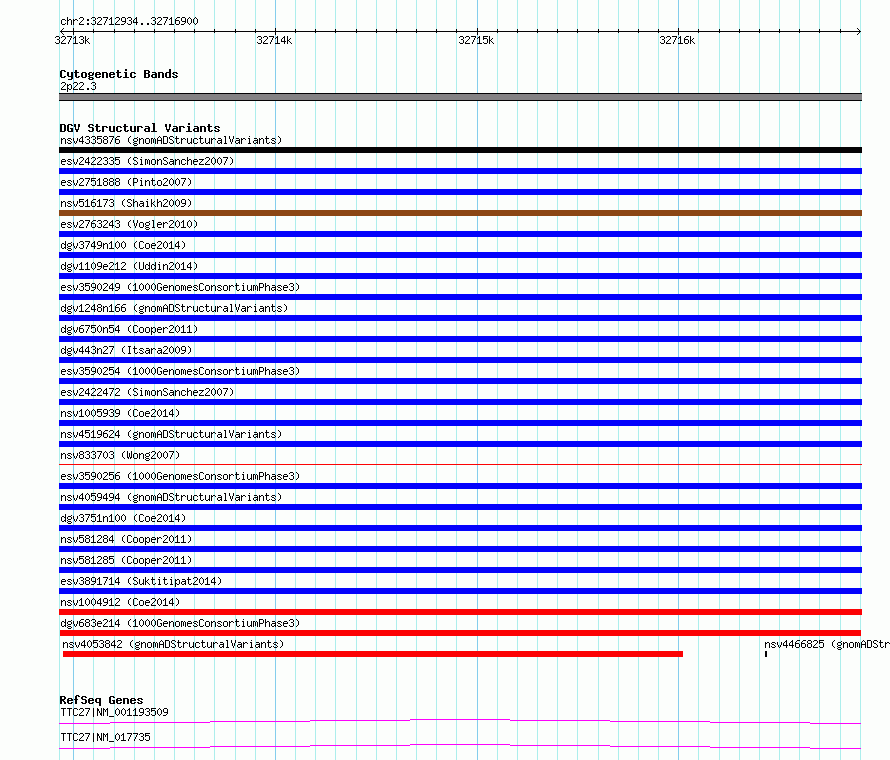Viewport: 890px width, 760px height.
Task: Click nsv1005939 Coe2014 label
Action: point(120,413)
